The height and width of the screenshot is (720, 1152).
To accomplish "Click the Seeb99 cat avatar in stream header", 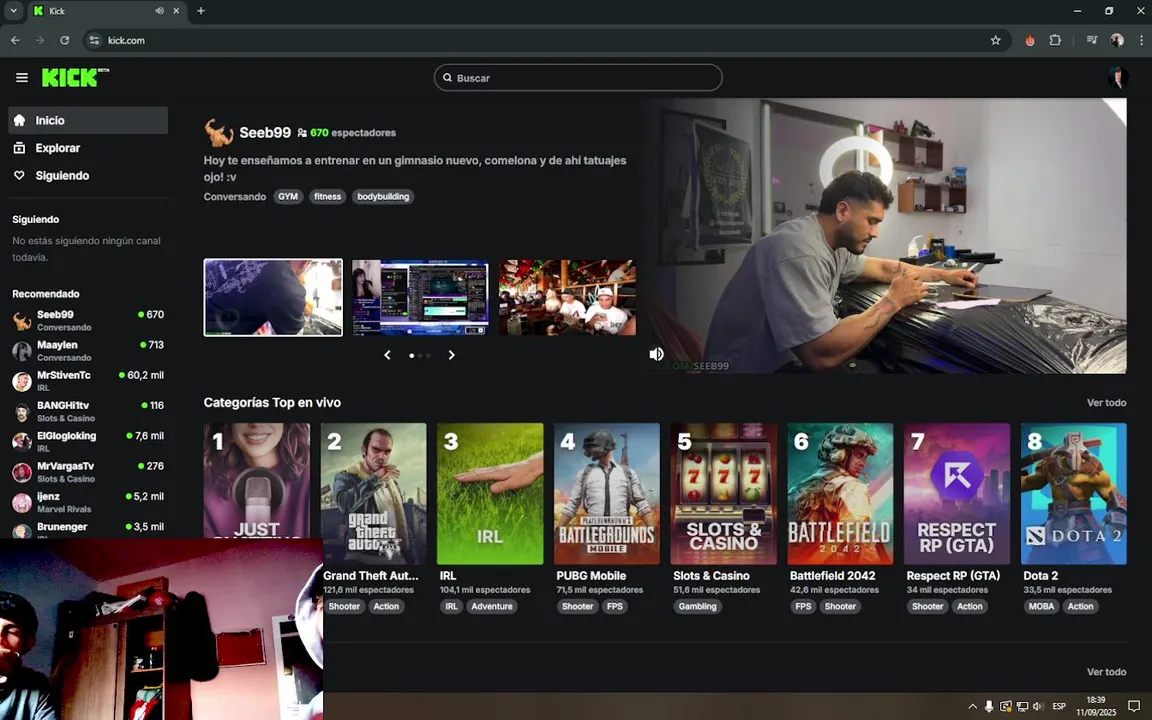I will pyautogui.click(x=218, y=133).
